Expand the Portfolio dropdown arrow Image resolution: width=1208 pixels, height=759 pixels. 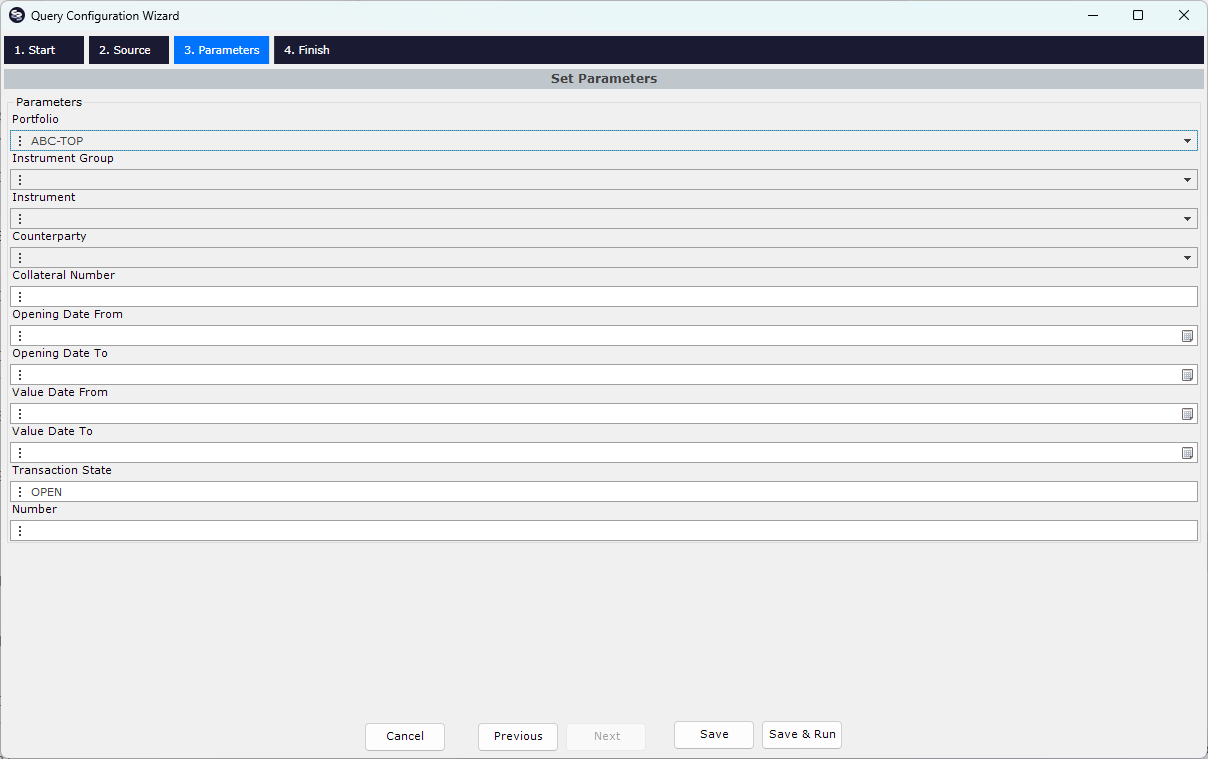pos(1188,141)
